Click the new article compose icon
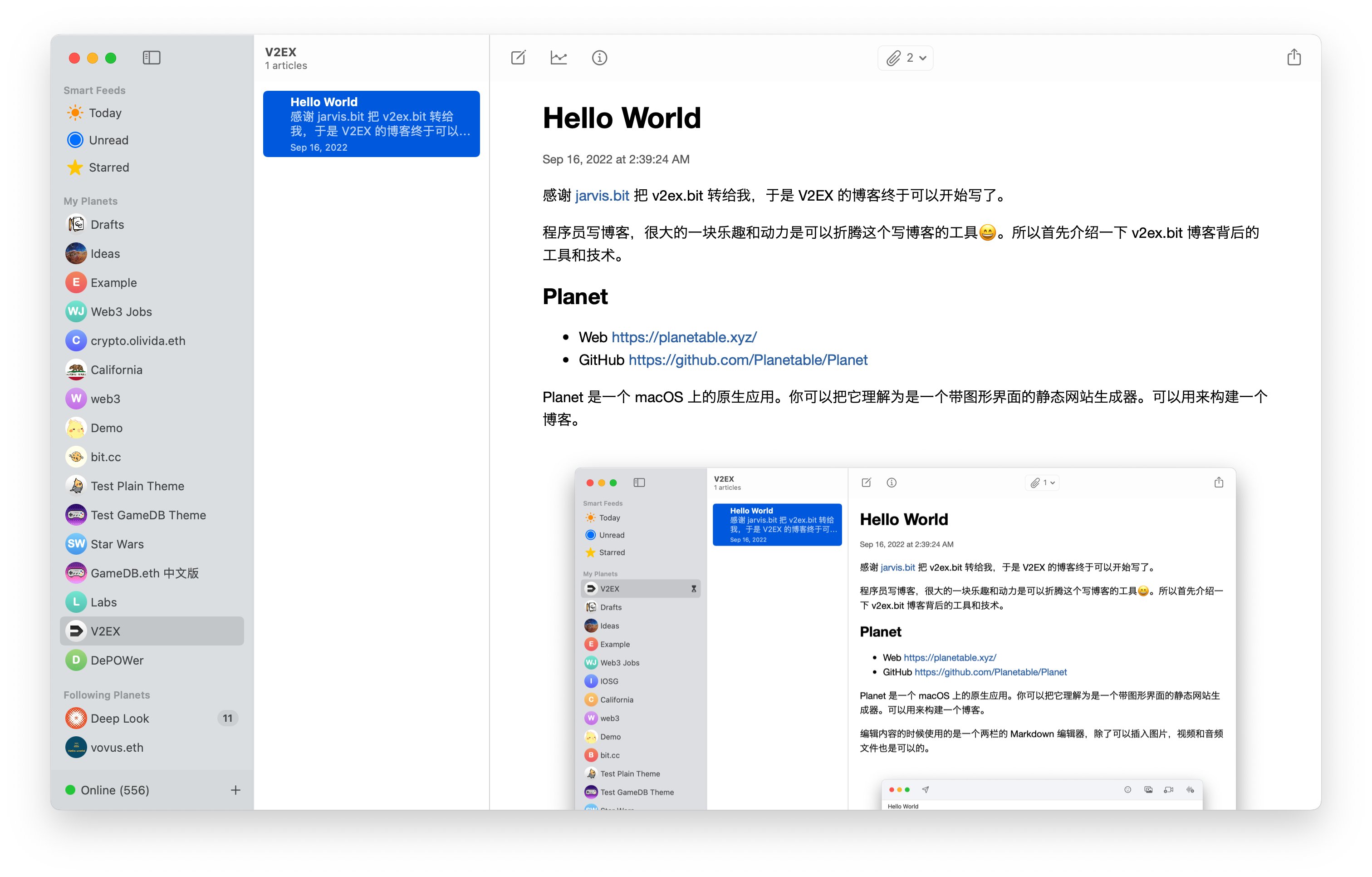The height and width of the screenshot is (877, 1372). pyautogui.click(x=518, y=58)
